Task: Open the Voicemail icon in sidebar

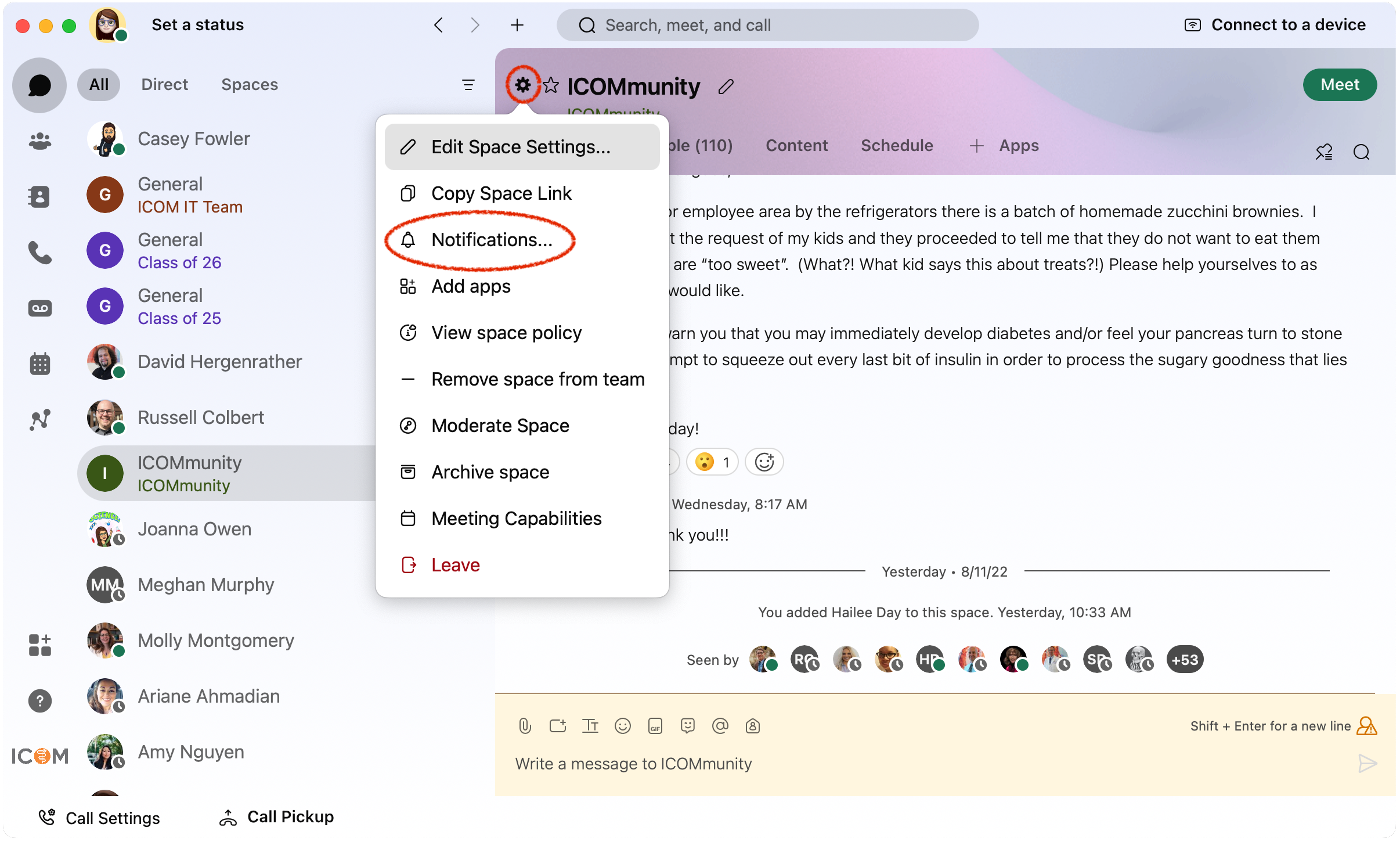Action: [39, 308]
